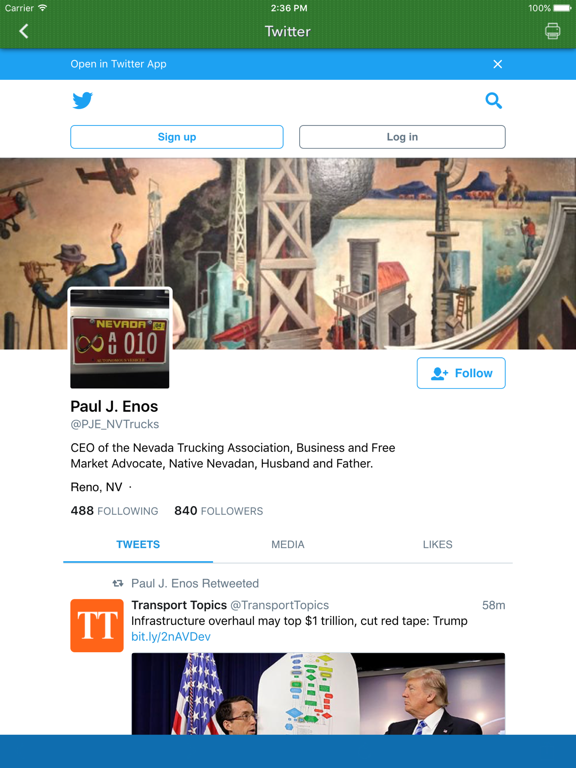Tap Open in Twitter App text
This screenshot has height=768, width=576.
119,64
